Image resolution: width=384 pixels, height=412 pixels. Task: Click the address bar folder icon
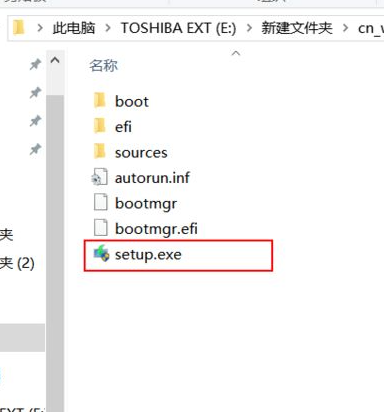pyautogui.click(x=19, y=28)
